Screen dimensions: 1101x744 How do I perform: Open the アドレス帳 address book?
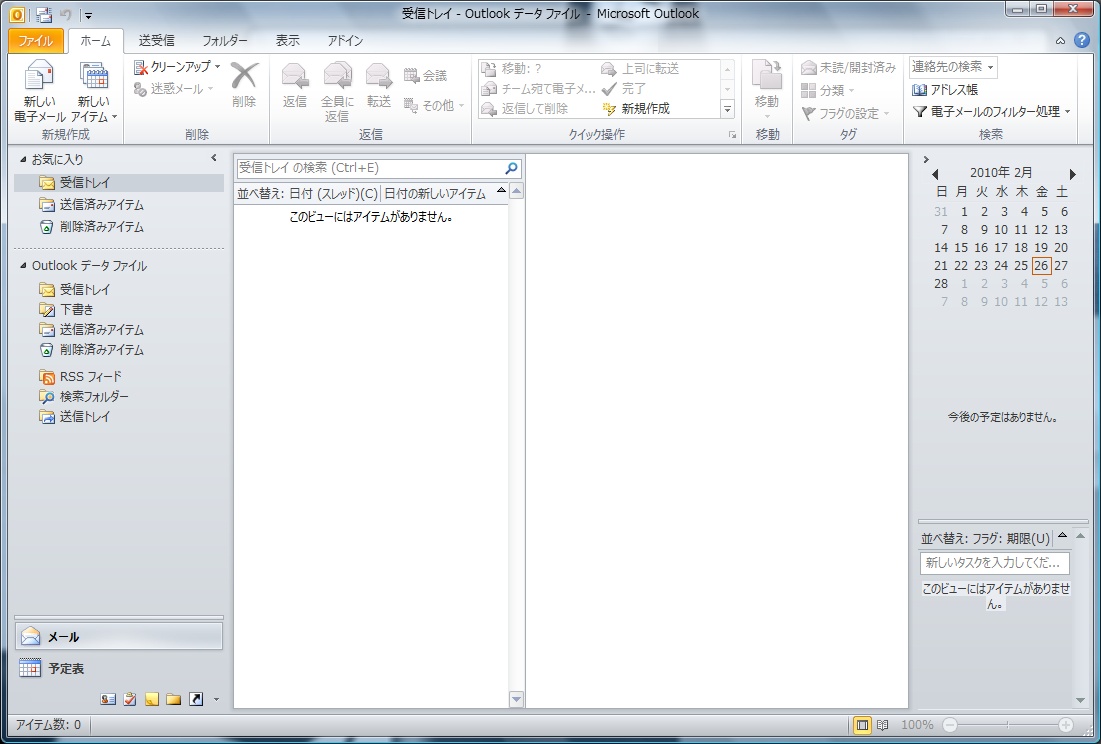(945, 90)
